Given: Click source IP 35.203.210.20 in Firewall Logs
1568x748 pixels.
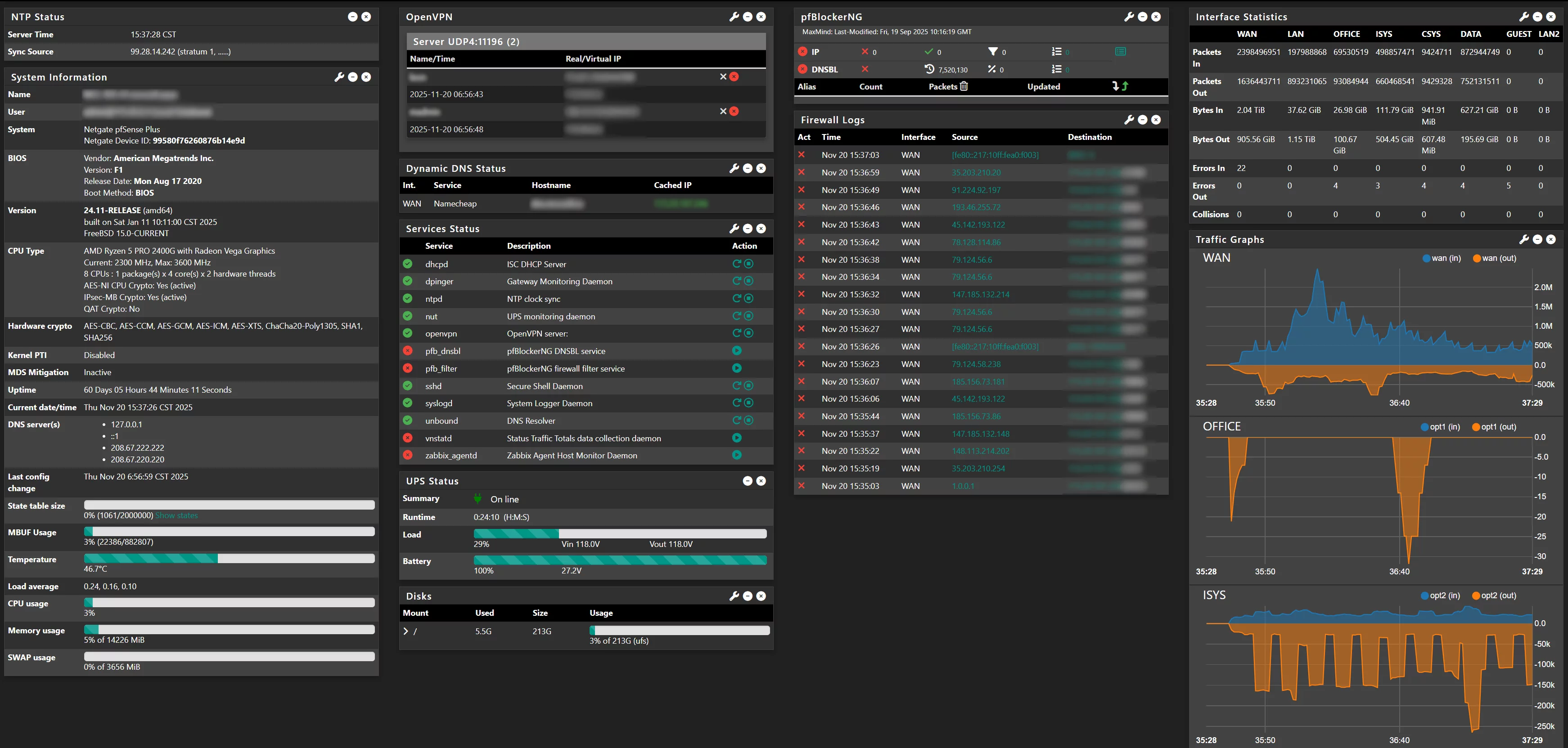Looking at the screenshot, I should (x=976, y=172).
